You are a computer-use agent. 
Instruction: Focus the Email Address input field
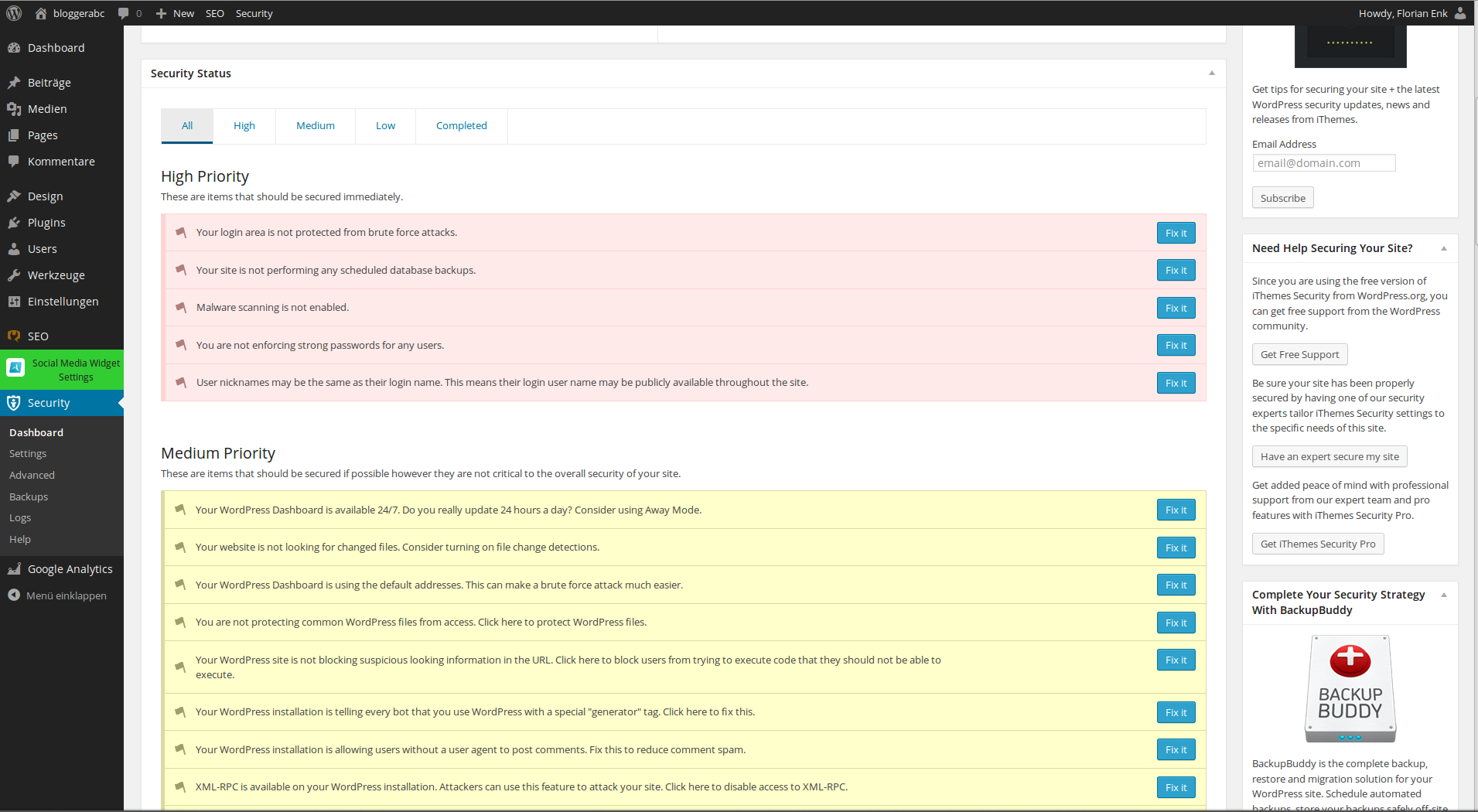(x=1324, y=163)
